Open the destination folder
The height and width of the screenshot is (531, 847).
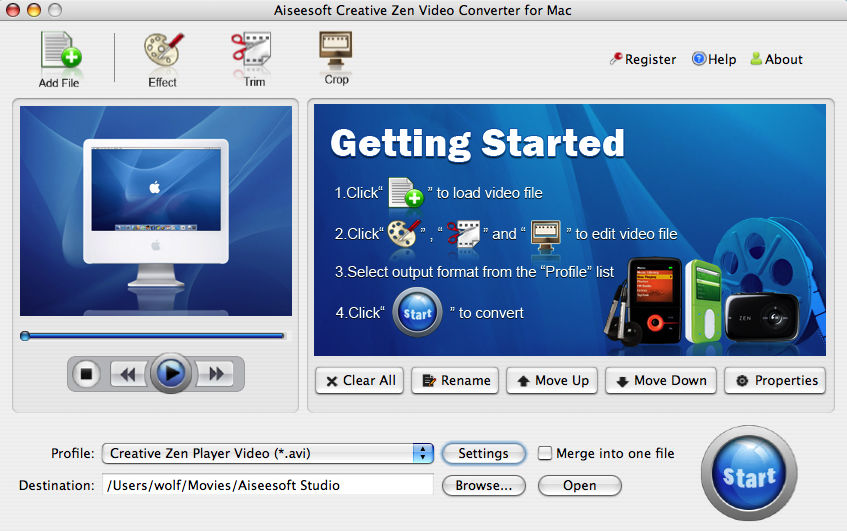click(580, 485)
